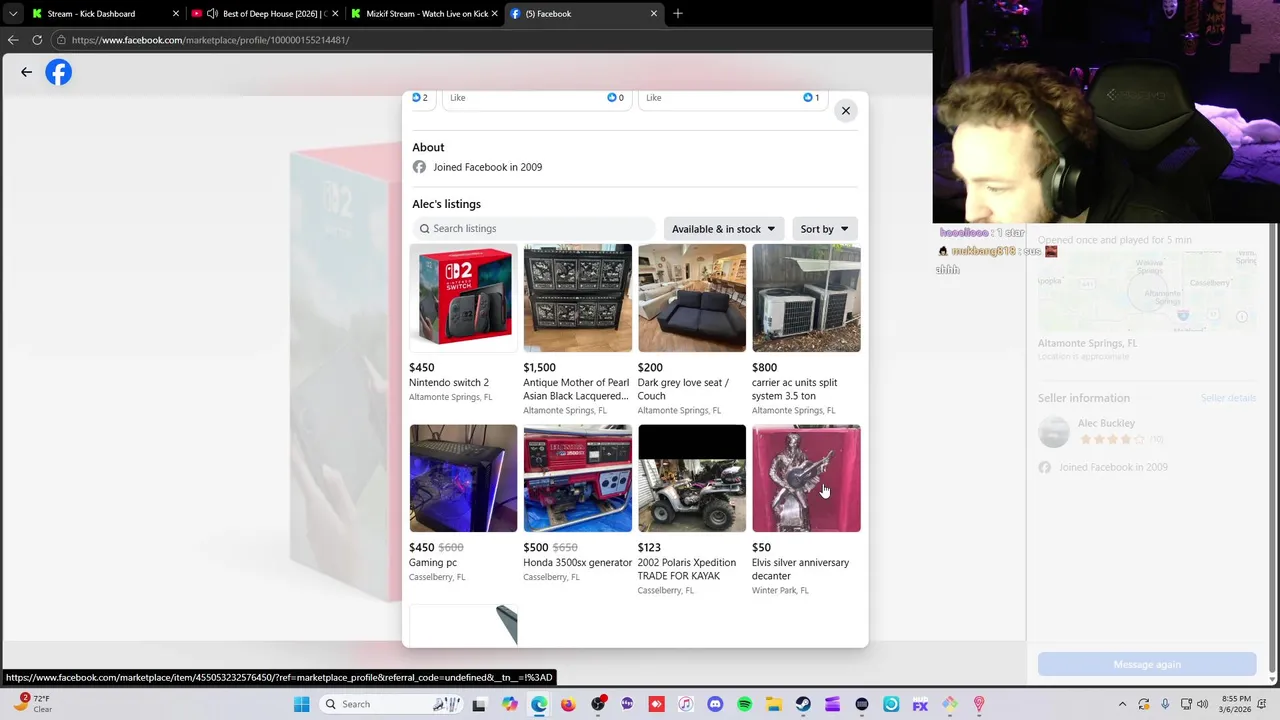This screenshot has height=720, width=1280.
Task: Click the address bar URL
Action: click(x=210, y=40)
